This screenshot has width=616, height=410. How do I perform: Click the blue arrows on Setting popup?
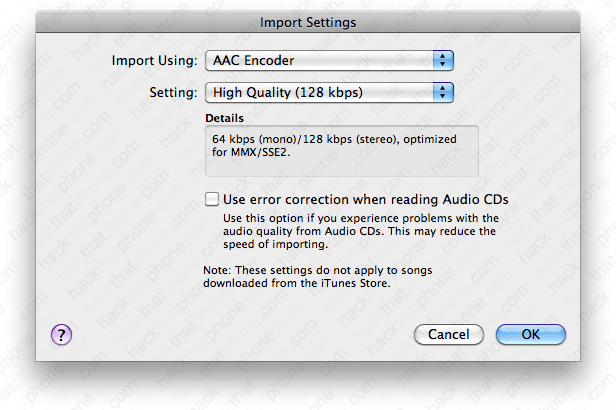[x=444, y=93]
